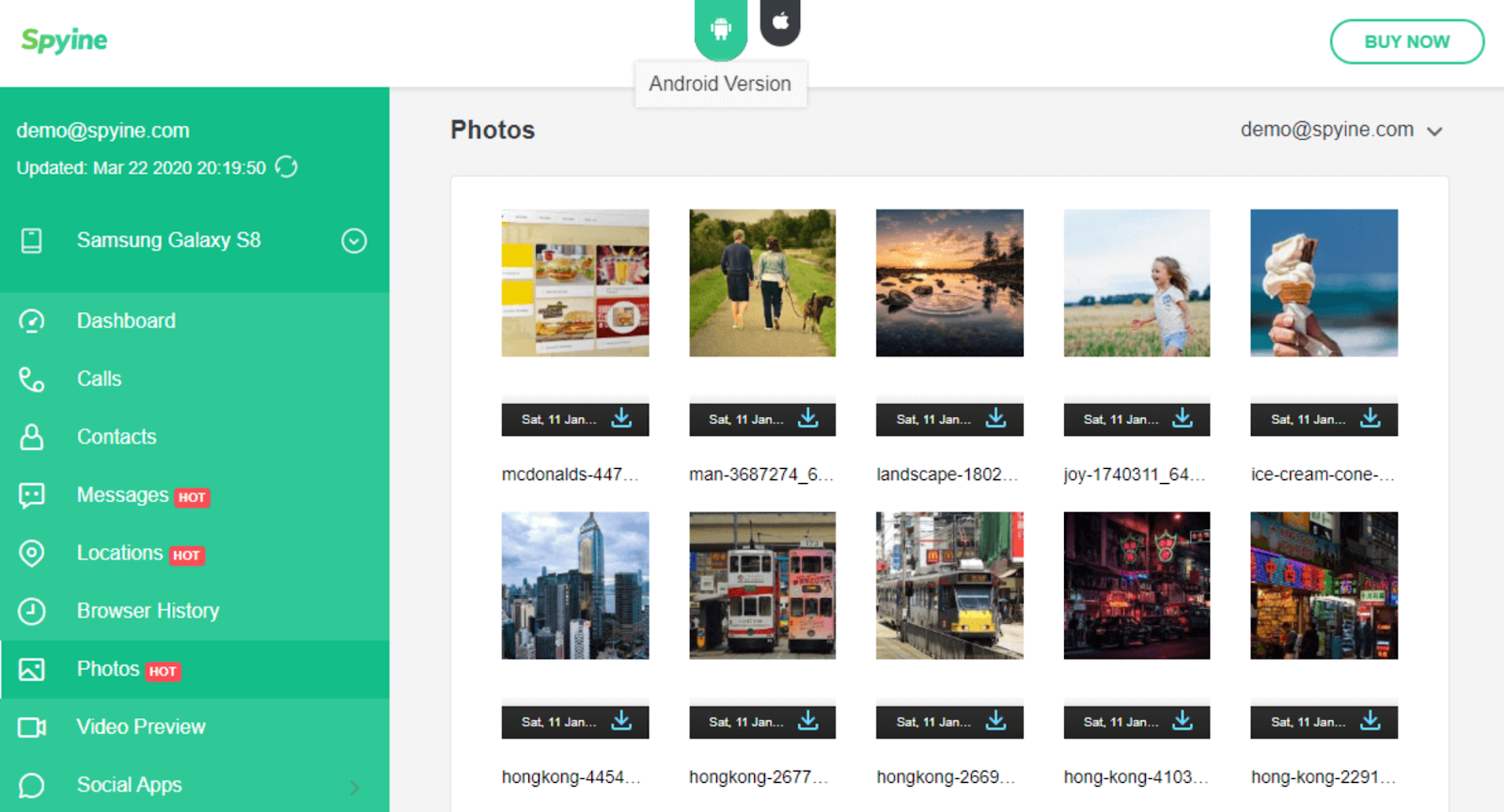Click the Dashboard gauge icon

(32, 321)
